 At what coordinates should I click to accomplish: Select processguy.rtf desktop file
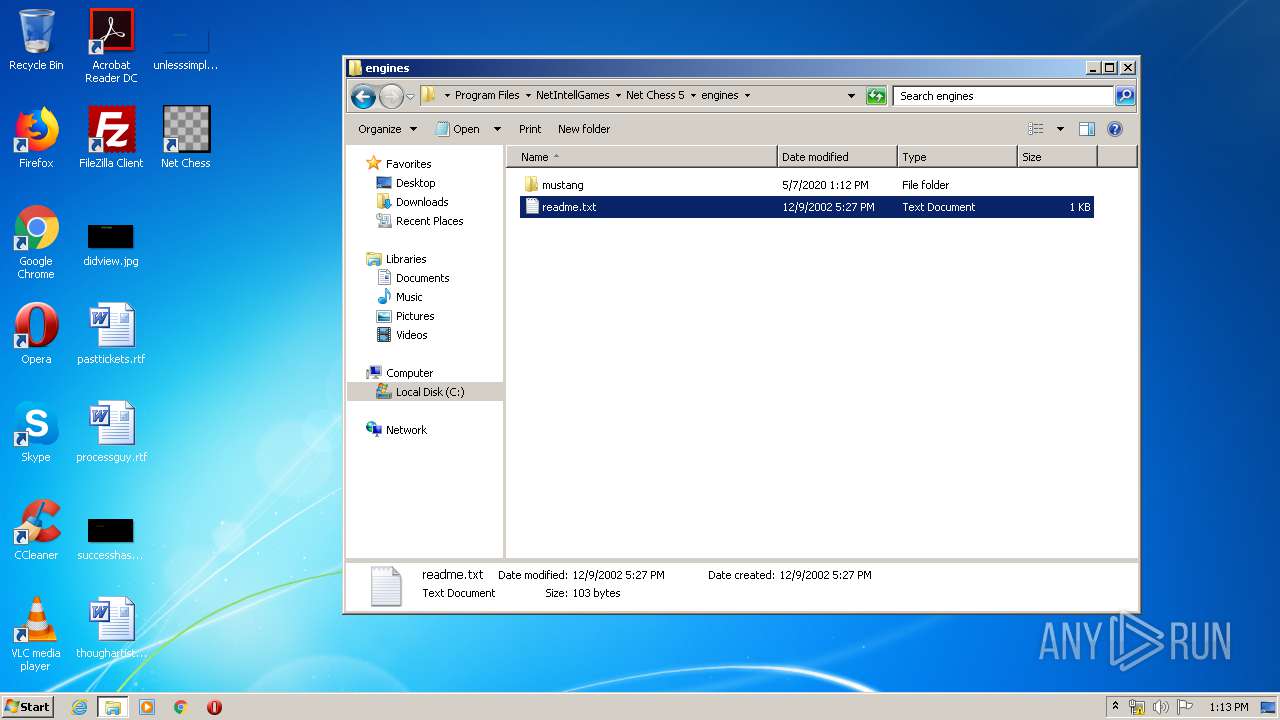(111, 432)
